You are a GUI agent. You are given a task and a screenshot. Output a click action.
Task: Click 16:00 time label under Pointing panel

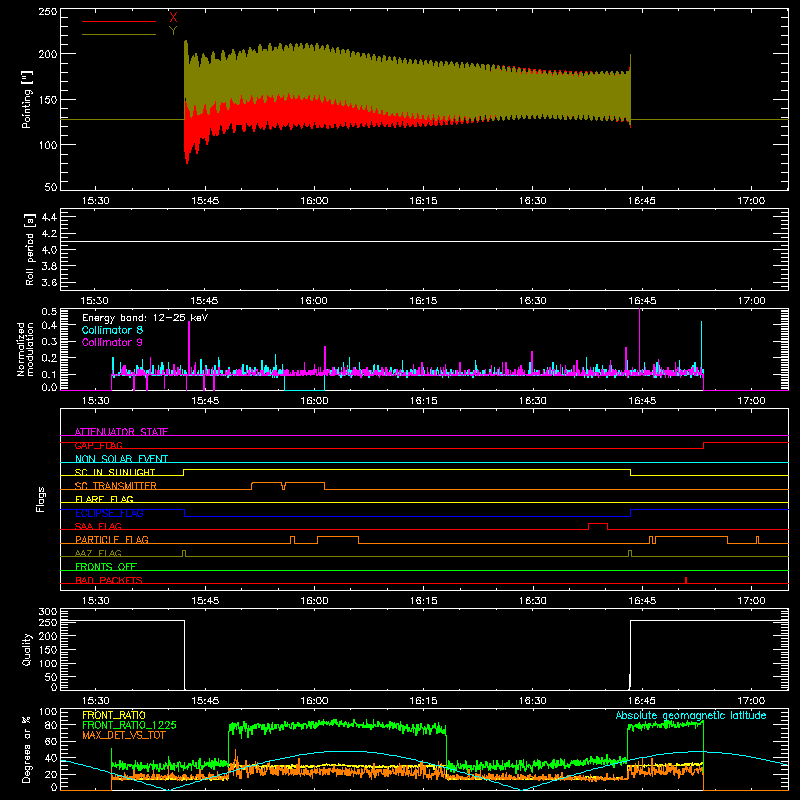(314, 201)
